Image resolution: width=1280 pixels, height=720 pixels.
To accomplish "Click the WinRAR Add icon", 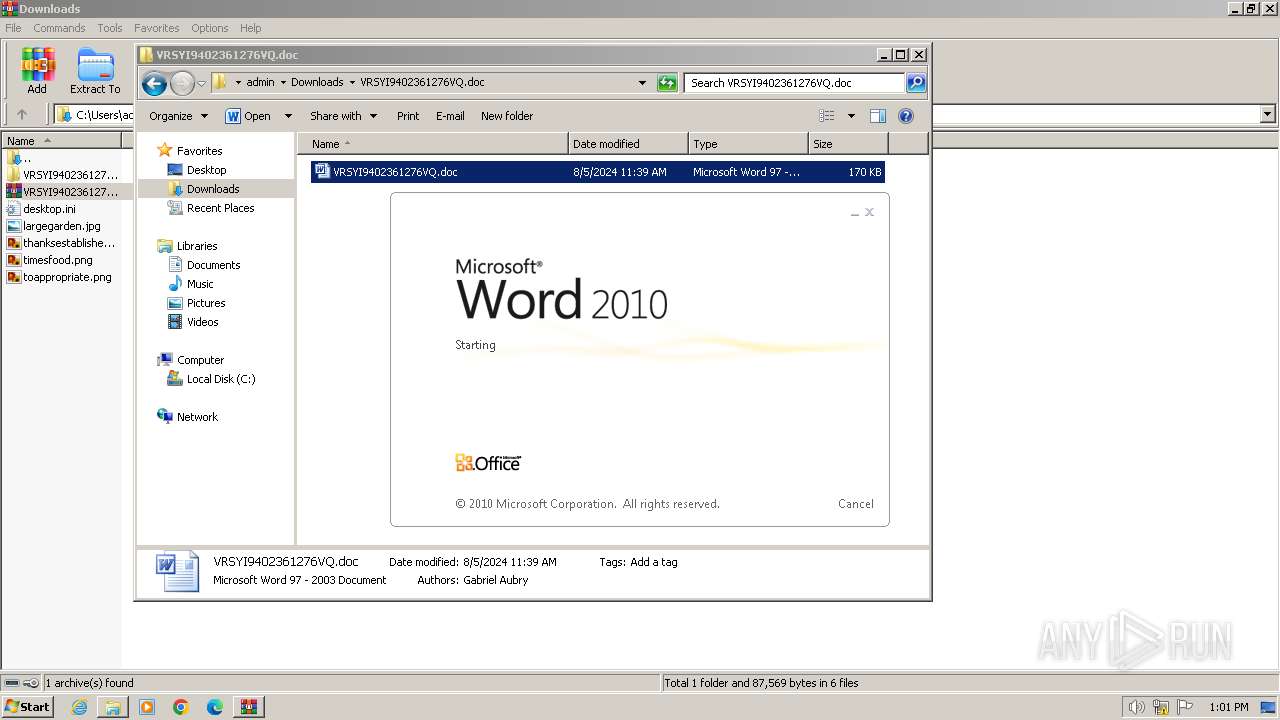I will tap(37, 71).
